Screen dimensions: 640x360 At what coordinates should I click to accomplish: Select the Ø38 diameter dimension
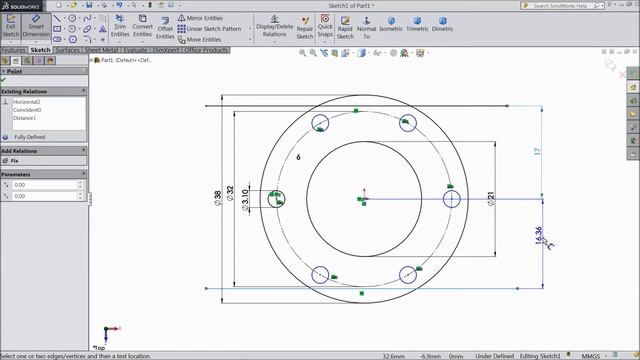coord(218,198)
